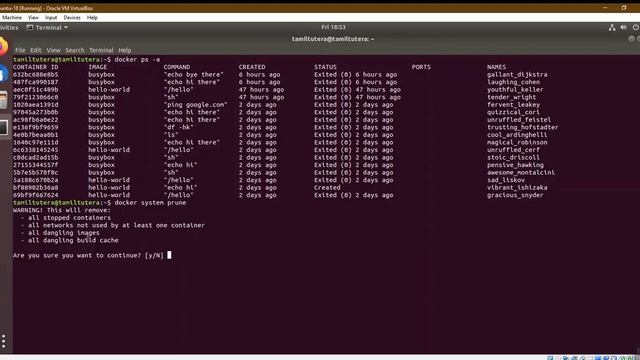Viewport: 640px width, 360px height.
Task: Click the name fervent_leakey
Action: [513, 105]
